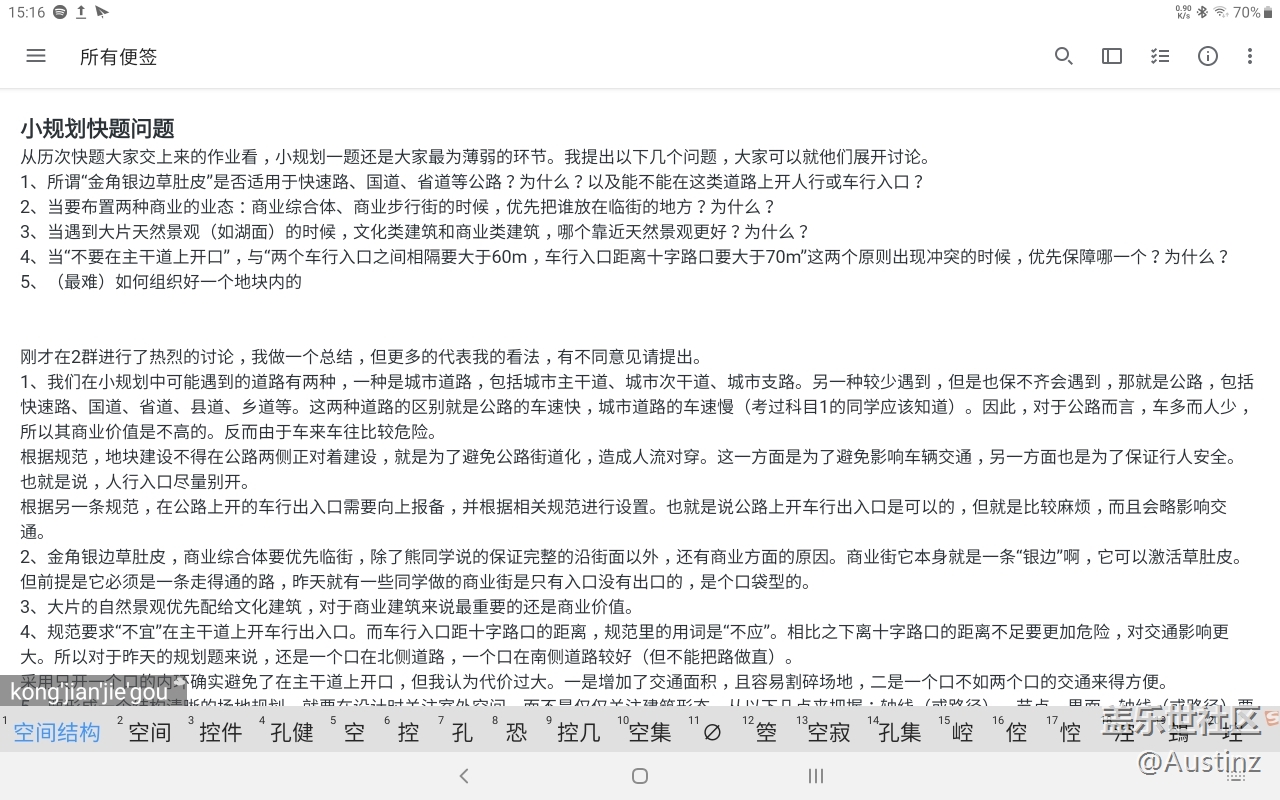Pick the '控件' candidate word

pos(221,732)
